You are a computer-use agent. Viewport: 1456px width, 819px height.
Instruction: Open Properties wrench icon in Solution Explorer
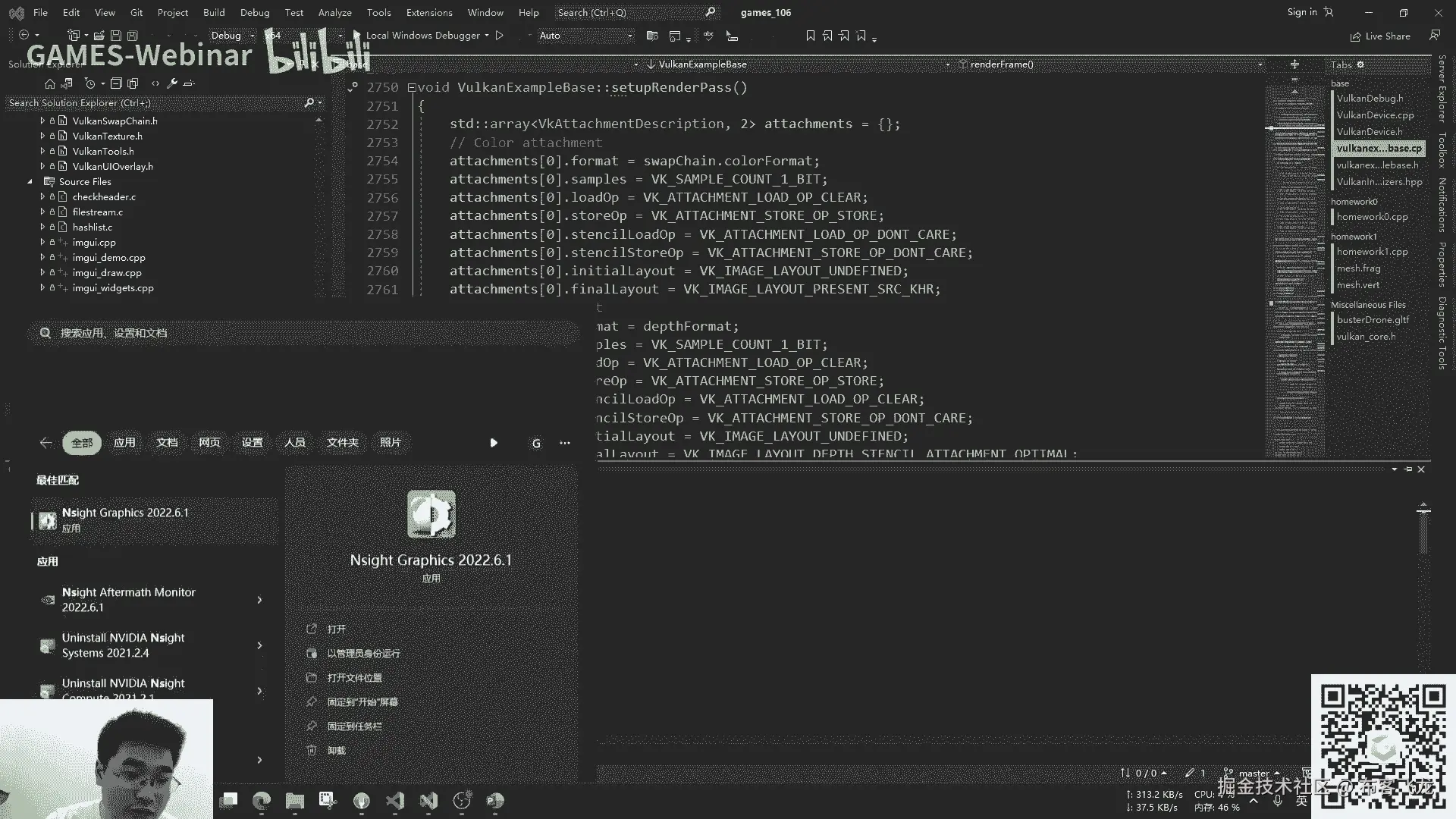coord(172,83)
